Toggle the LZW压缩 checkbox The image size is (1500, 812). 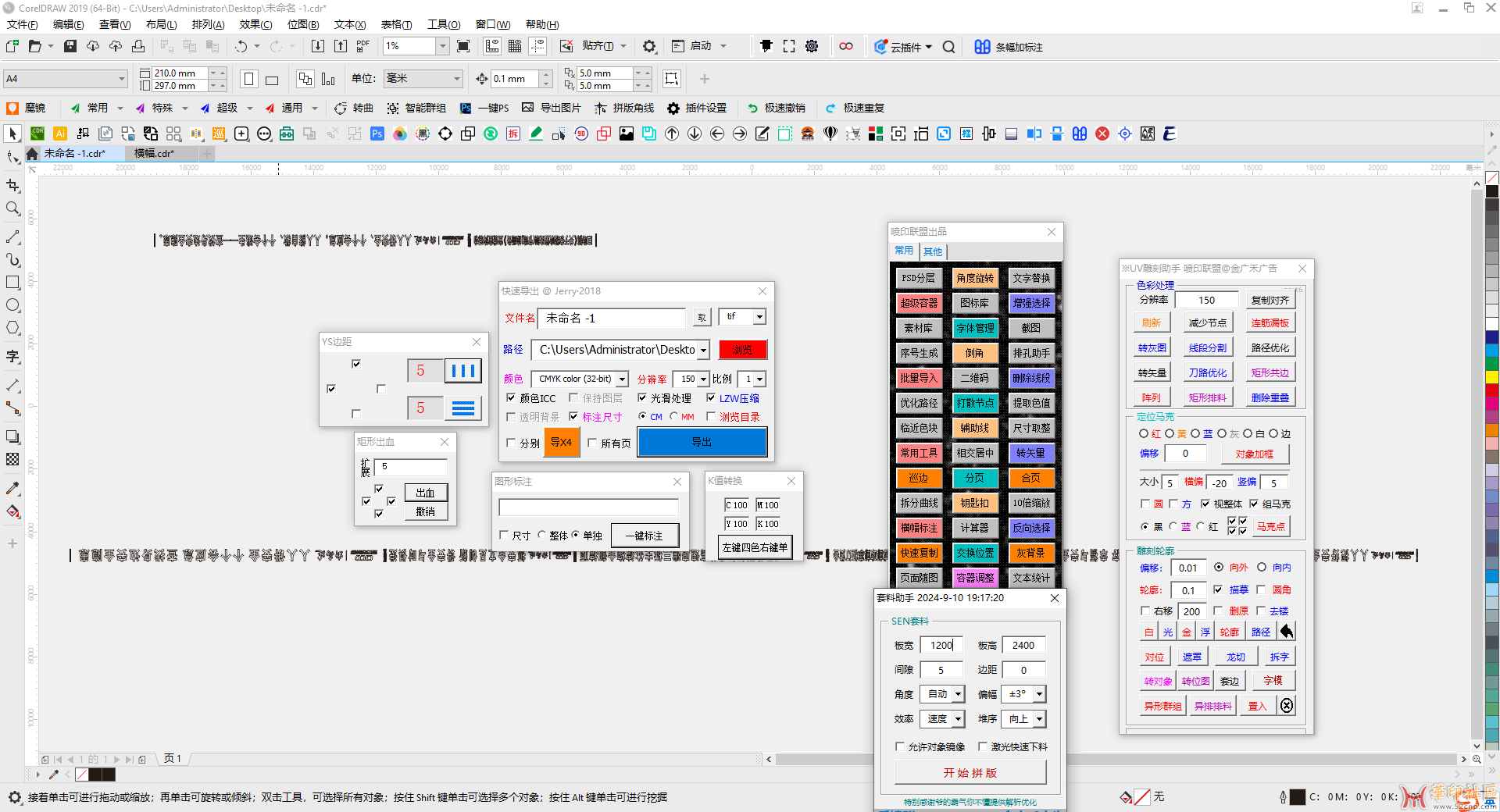711,398
